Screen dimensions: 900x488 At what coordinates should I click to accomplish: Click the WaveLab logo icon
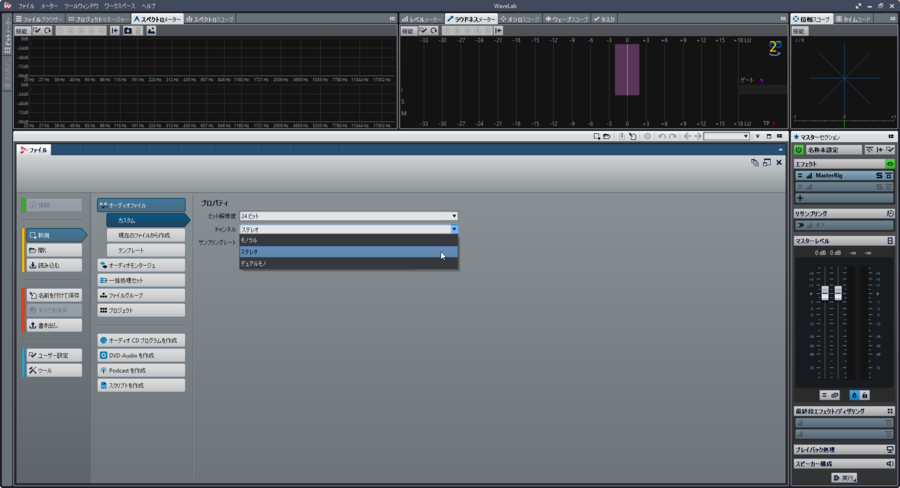click(7, 5)
